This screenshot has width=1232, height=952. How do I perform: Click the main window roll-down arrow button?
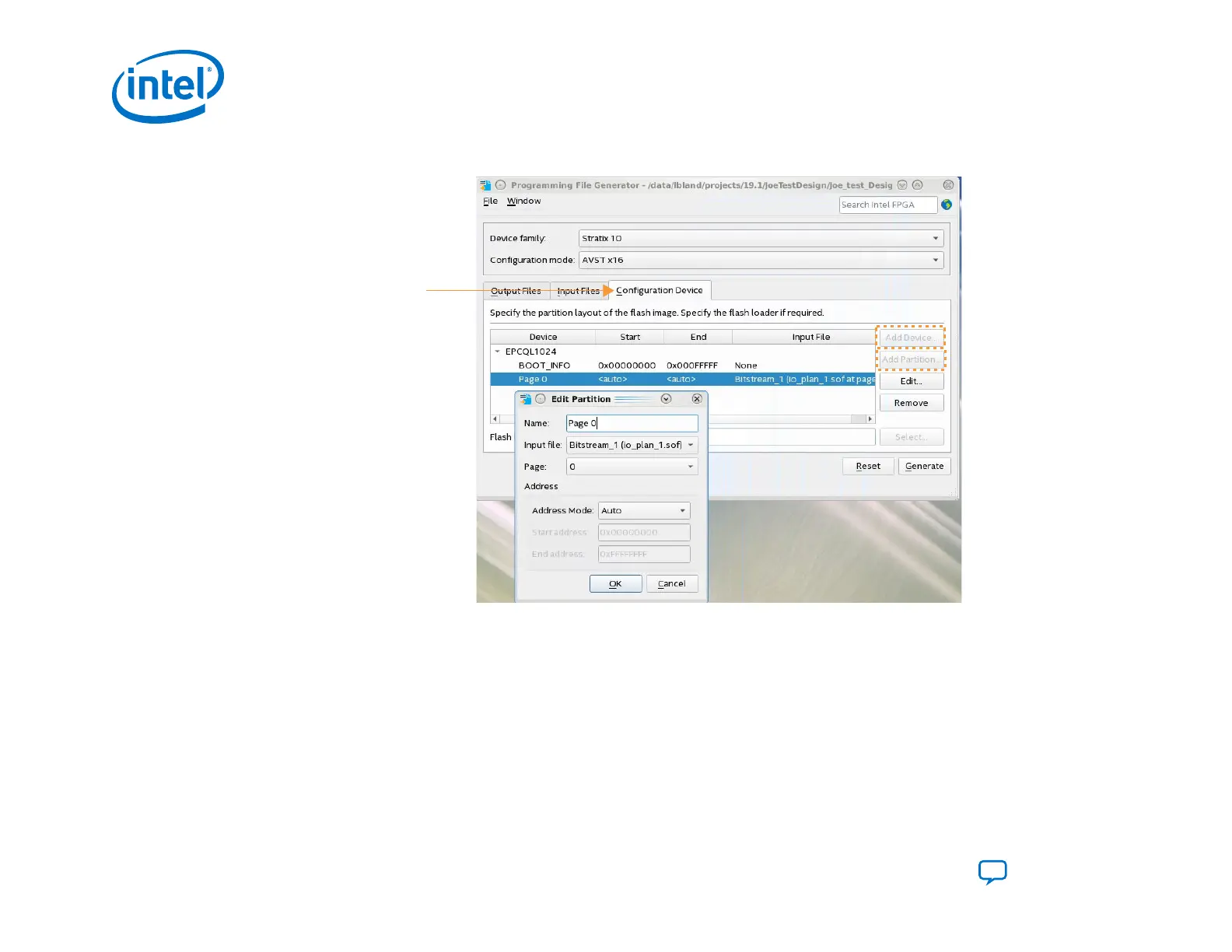click(x=902, y=185)
